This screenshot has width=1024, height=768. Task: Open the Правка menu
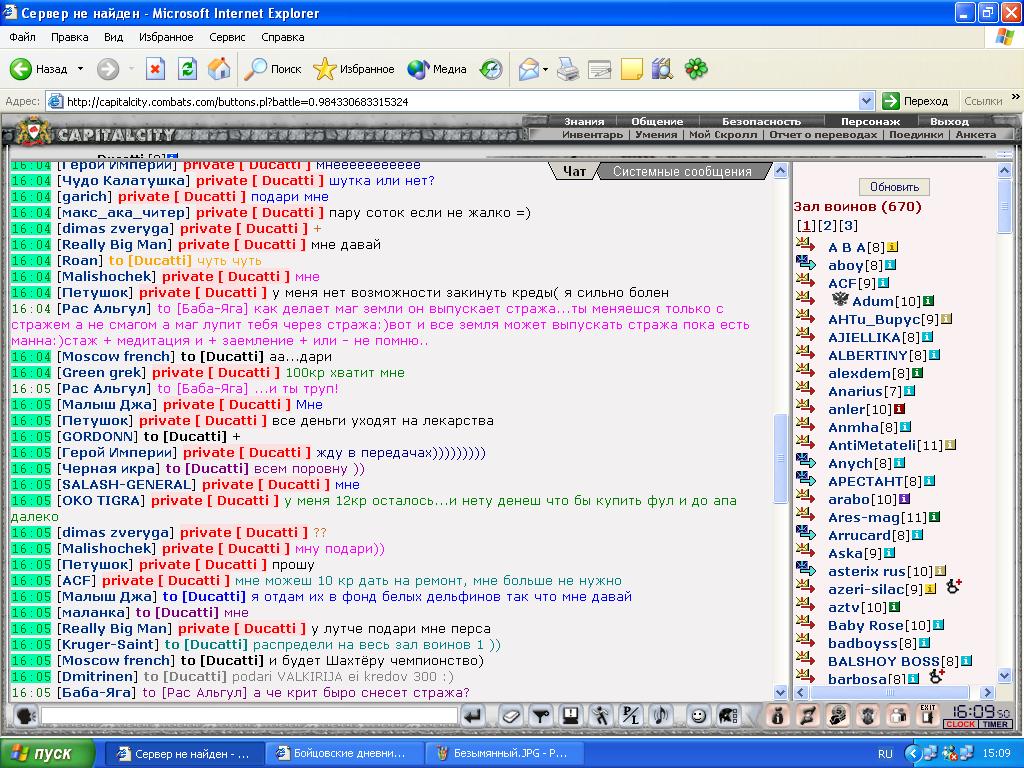pos(70,37)
